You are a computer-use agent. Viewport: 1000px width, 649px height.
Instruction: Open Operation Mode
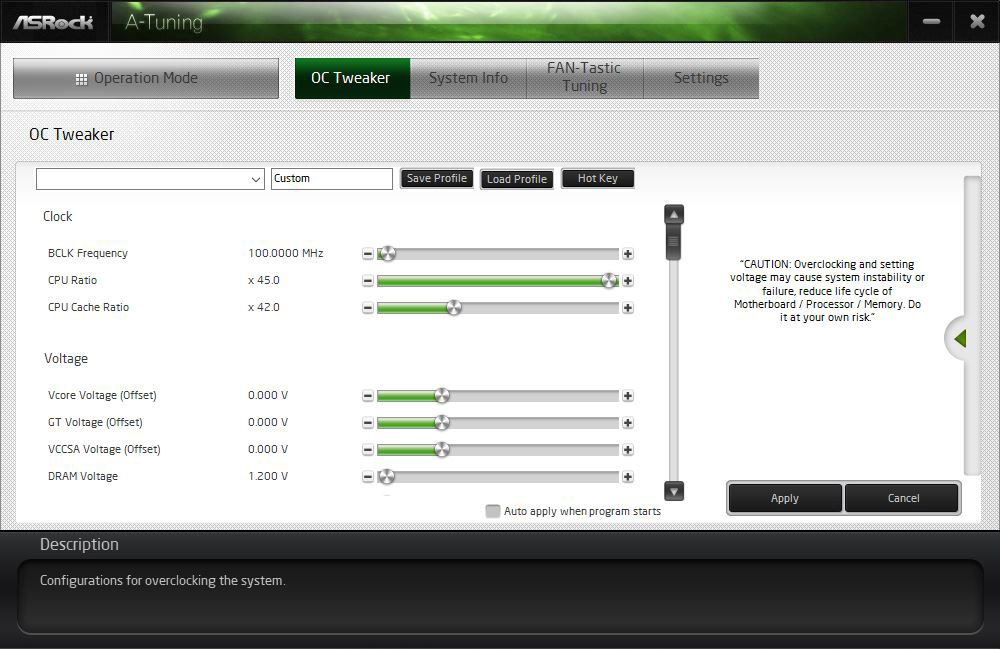(x=145, y=78)
